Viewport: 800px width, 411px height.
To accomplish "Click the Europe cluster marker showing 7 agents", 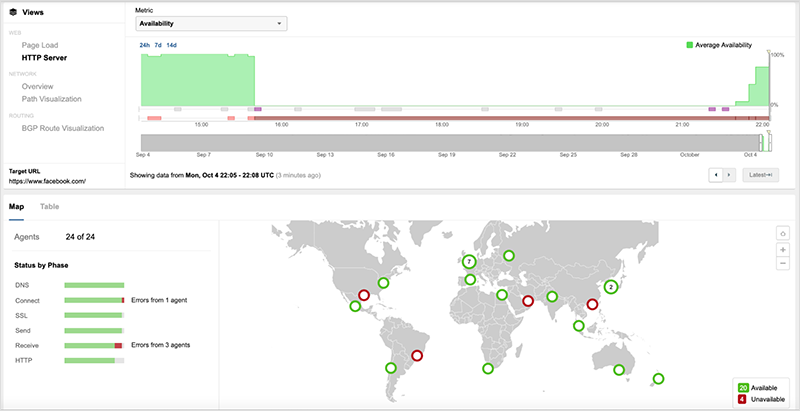I will click(x=468, y=262).
